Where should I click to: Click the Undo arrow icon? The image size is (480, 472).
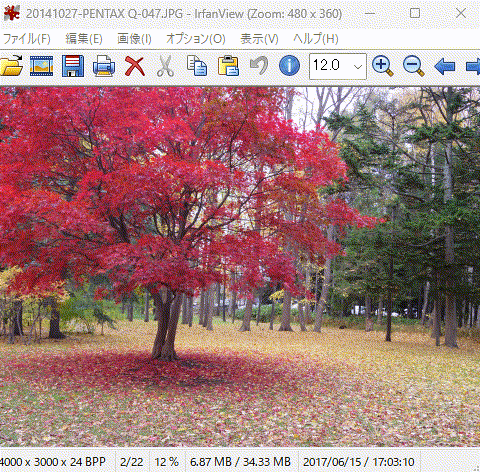(x=259, y=65)
